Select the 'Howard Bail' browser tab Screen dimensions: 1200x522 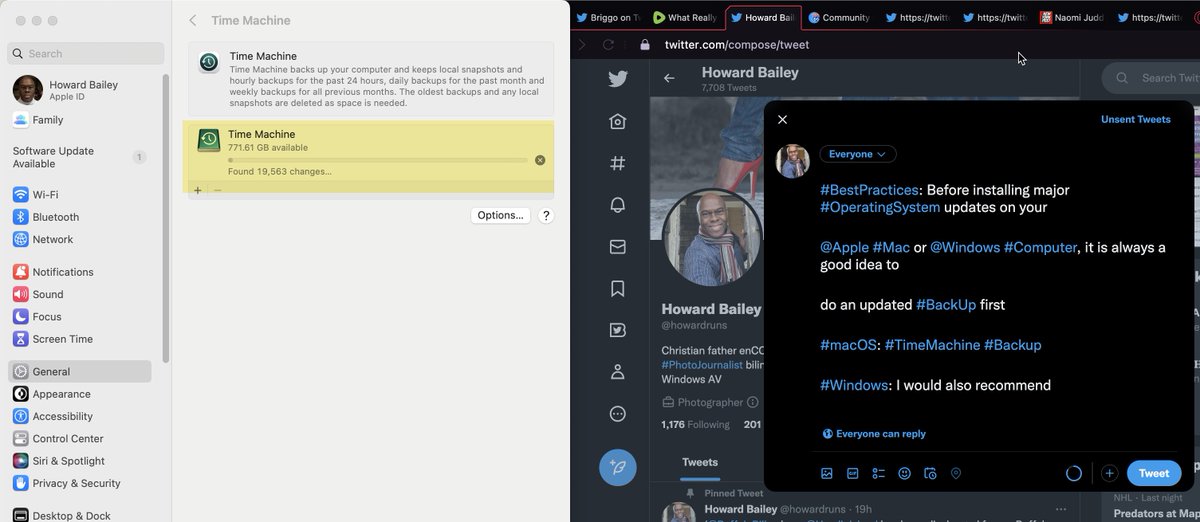tap(763, 17)
